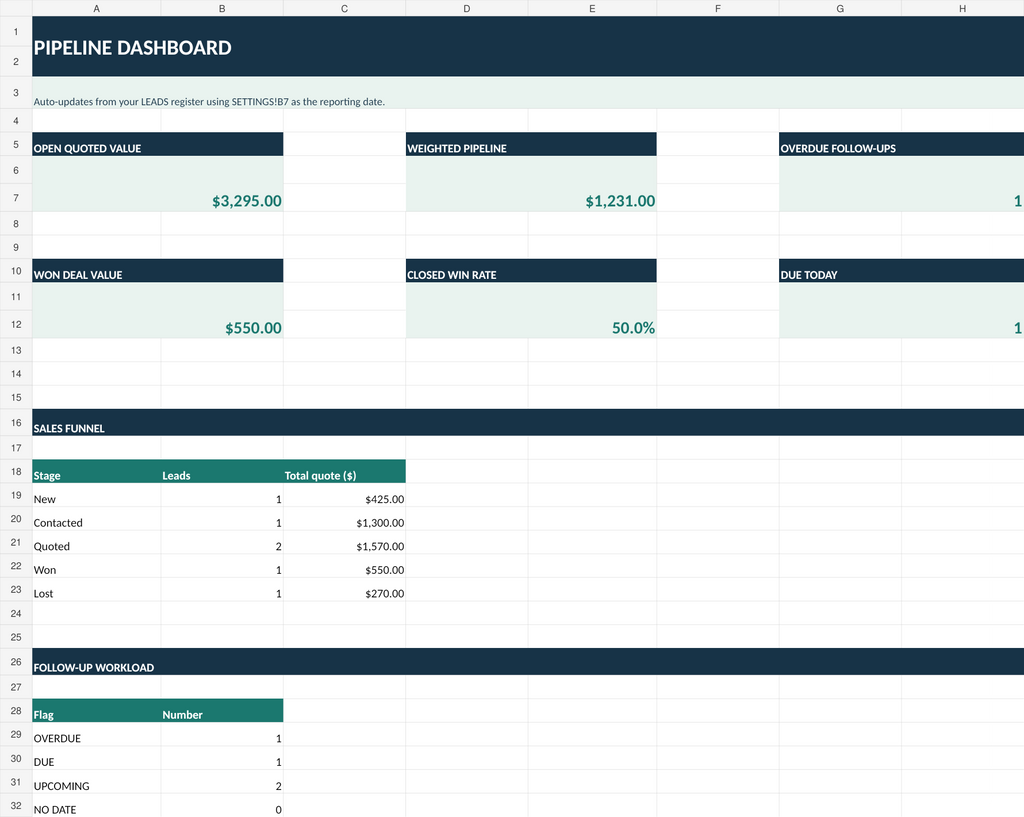1024x817 pixels.
Task: Select column E header
Action: click(x=592, y=8)
